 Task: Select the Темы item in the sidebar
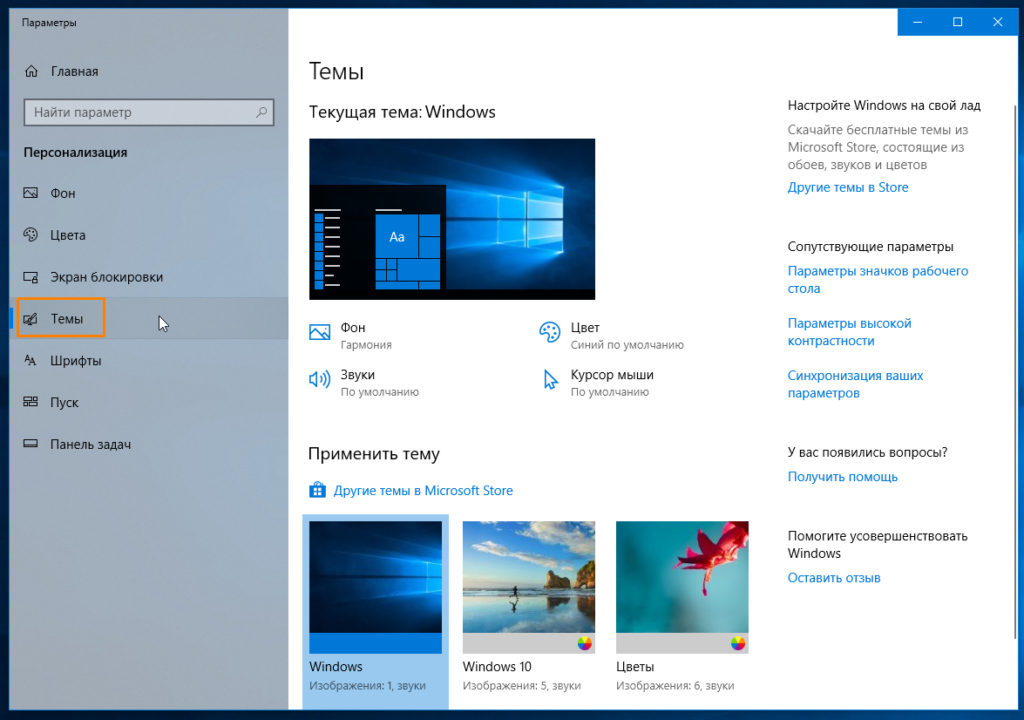pos(66,319)
